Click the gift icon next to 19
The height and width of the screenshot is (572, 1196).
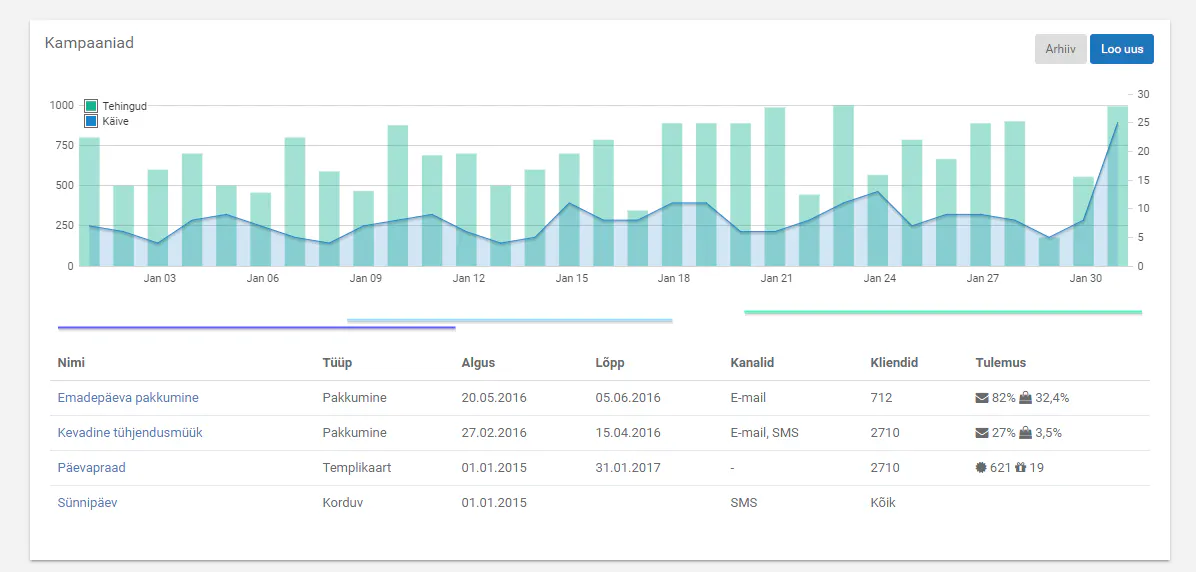click(x=1021, y=468)
